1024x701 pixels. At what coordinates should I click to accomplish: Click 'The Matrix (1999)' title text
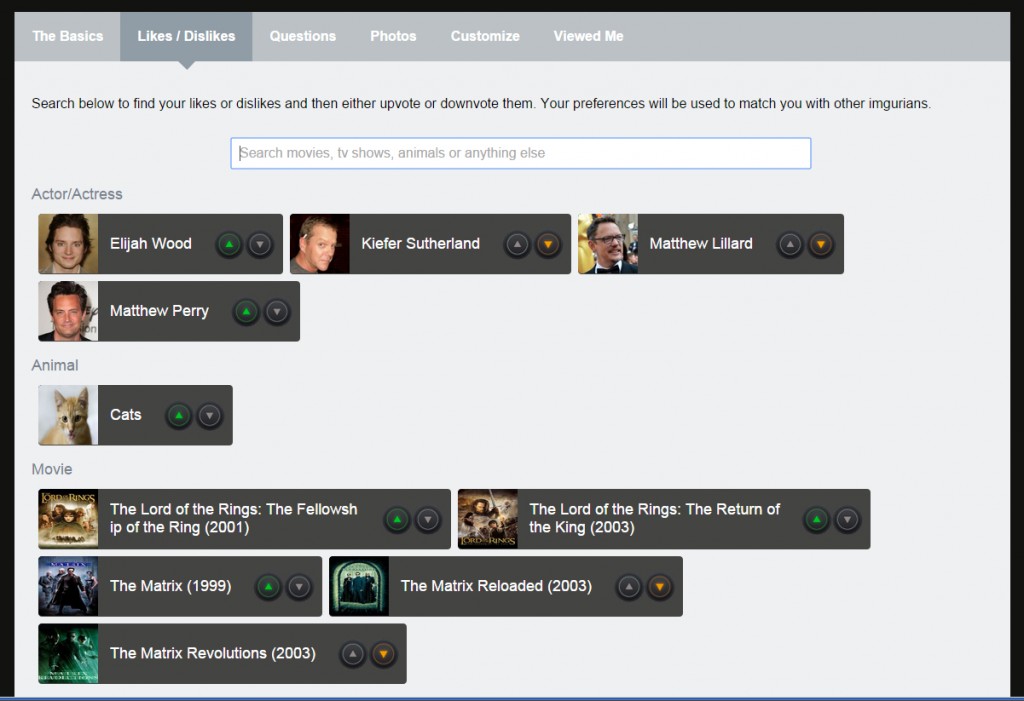170,586
